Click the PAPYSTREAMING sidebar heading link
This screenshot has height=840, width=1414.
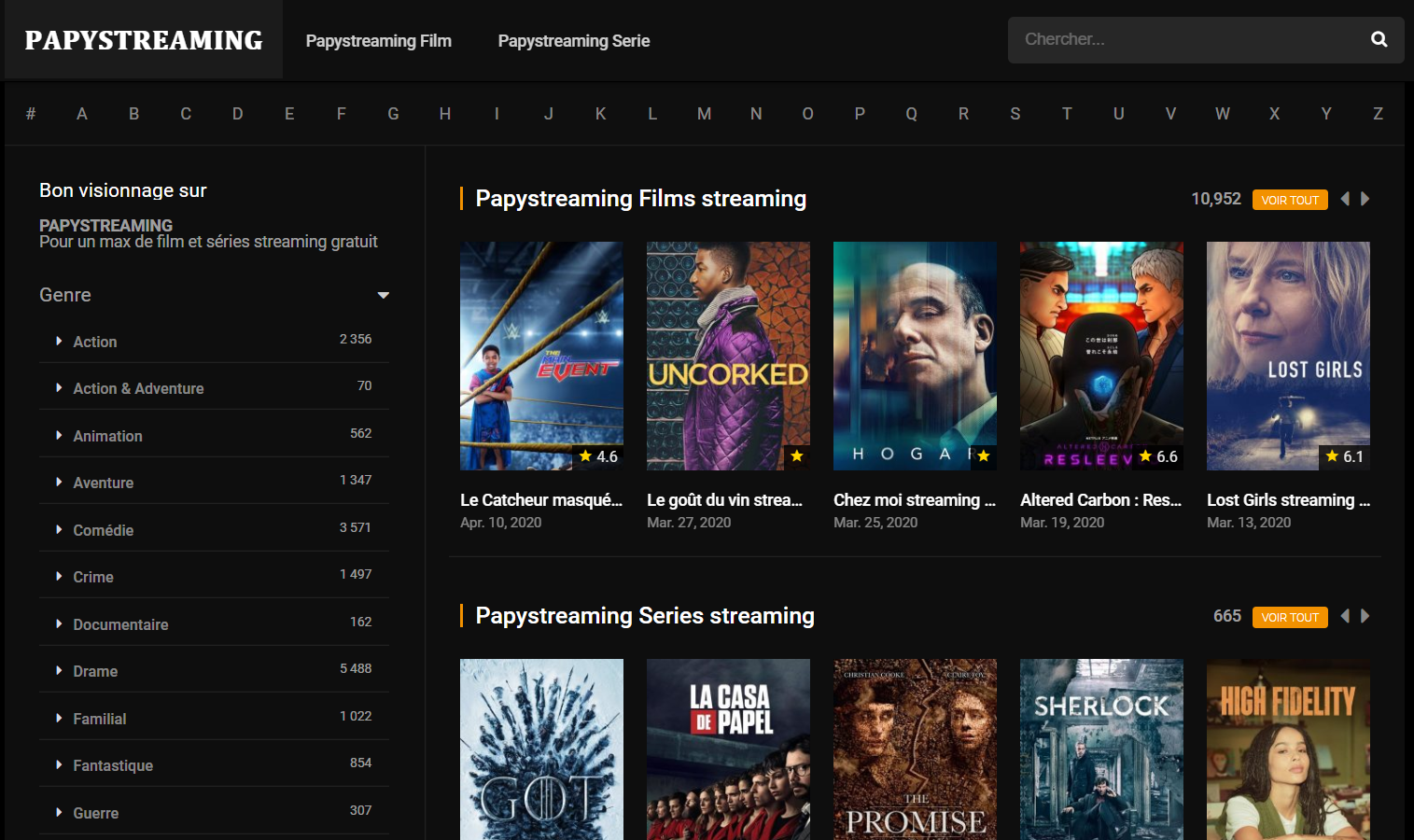(105, 225)
